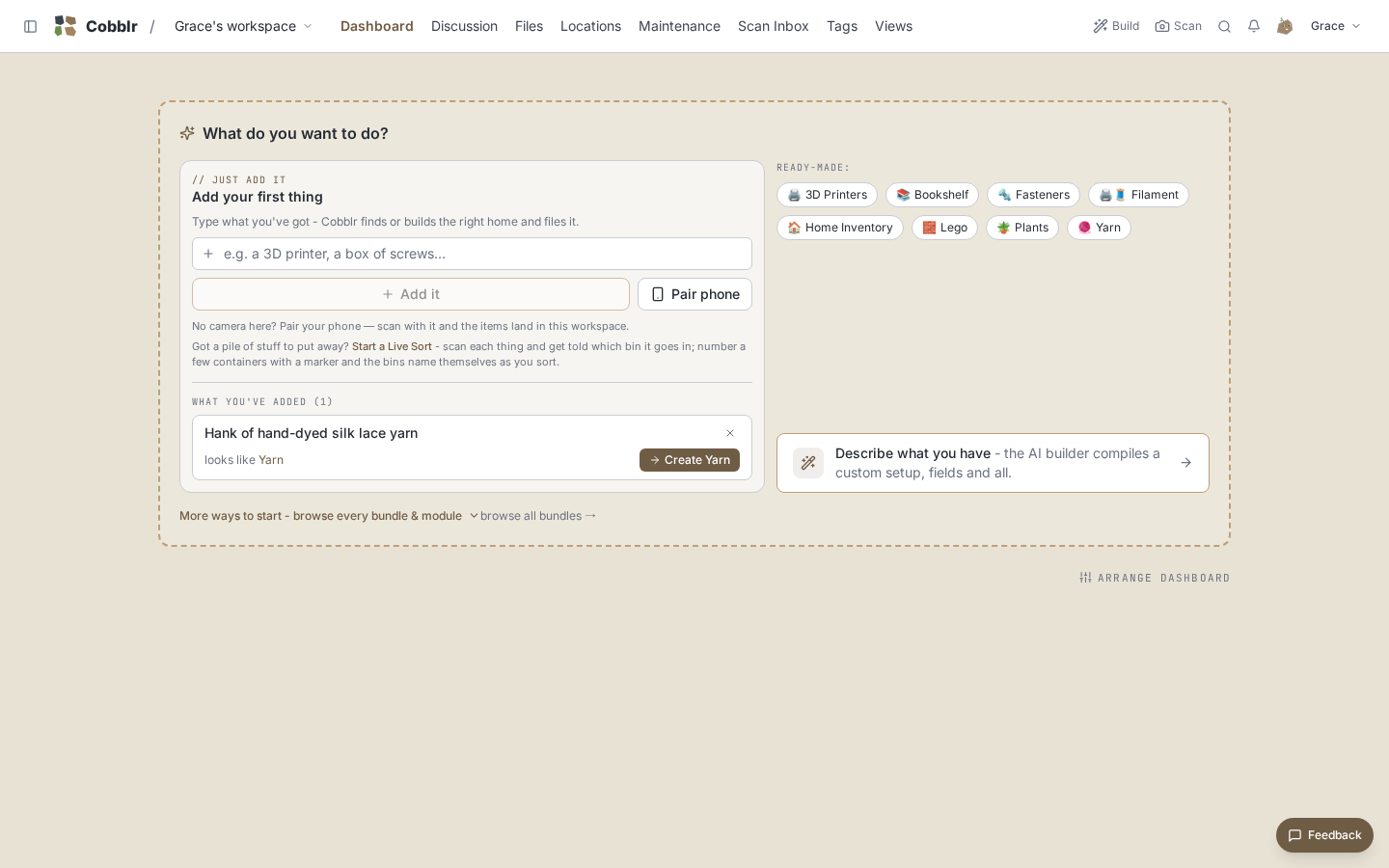Choose the Fasteners bundle

[1033, 195]
